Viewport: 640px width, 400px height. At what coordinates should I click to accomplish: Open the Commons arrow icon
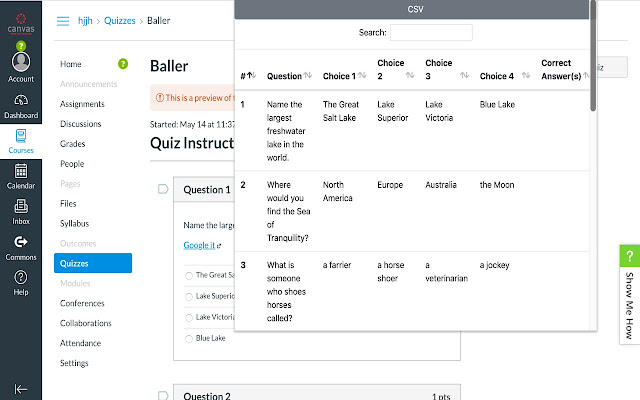pyautogui.click(x=21, y=242)
